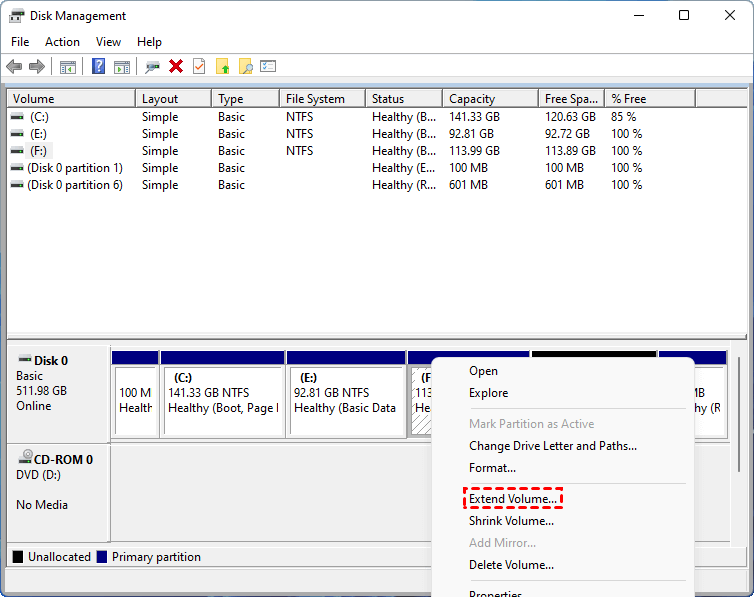Select the (Disk 0 partition 6) row
The image size is (754, 597).
point(75,185)
